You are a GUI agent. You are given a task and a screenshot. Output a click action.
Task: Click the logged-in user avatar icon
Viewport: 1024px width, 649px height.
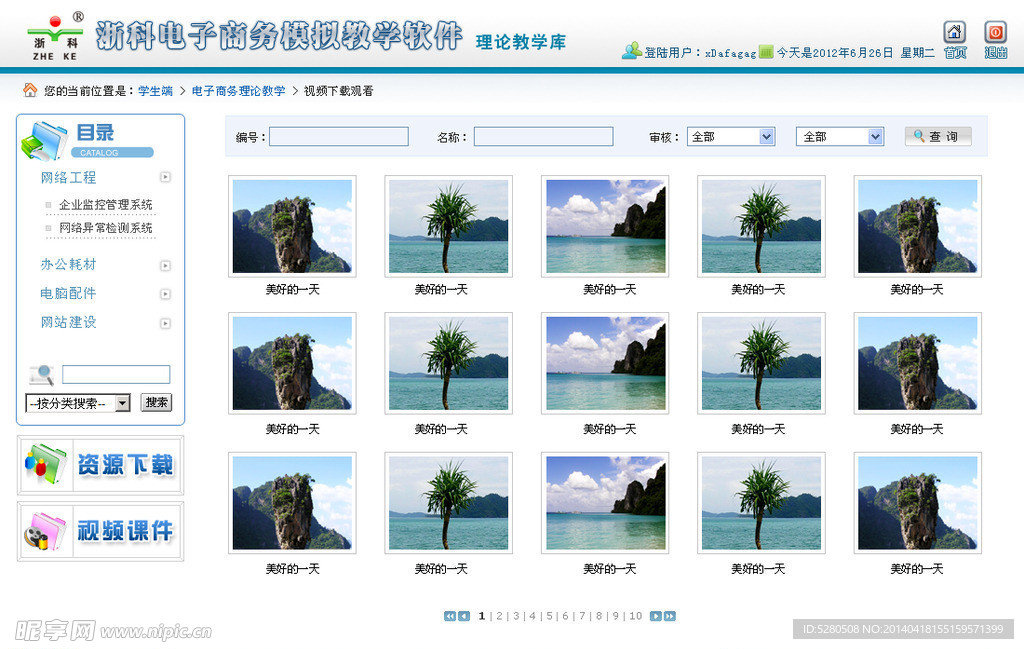click(632, 51)
